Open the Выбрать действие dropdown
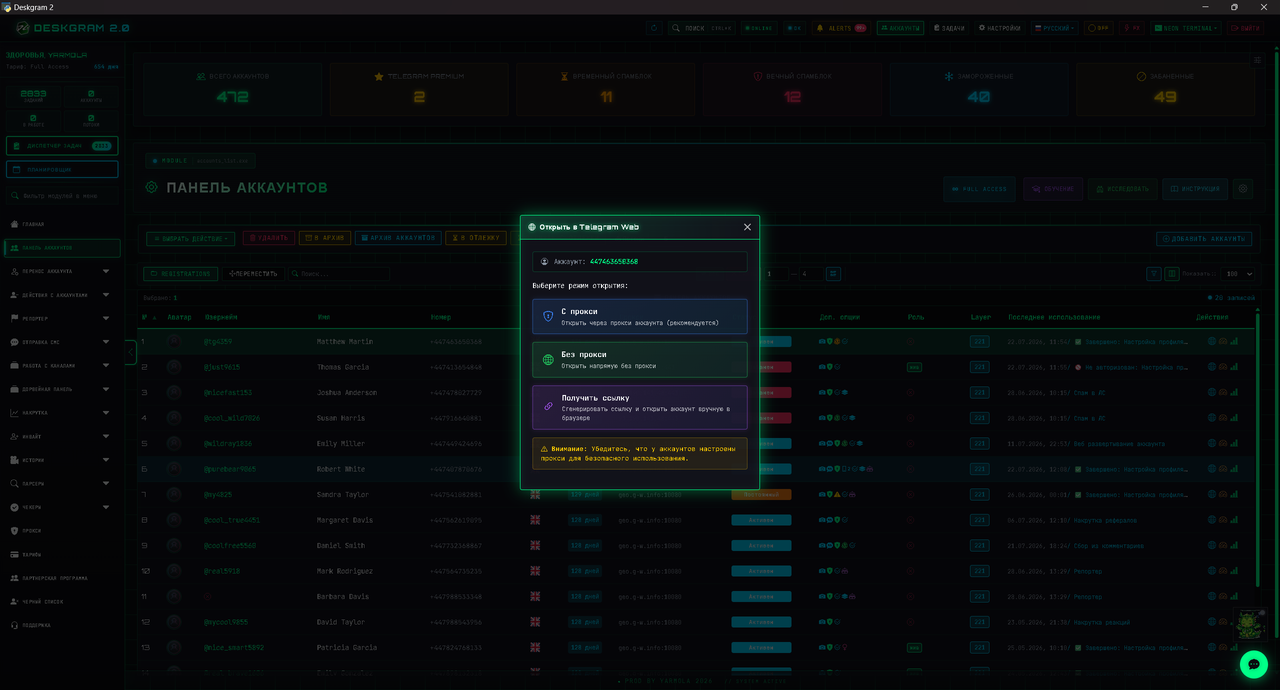Image resolution: width=1280 pixels, height=690 pixels. coord(191,239)
